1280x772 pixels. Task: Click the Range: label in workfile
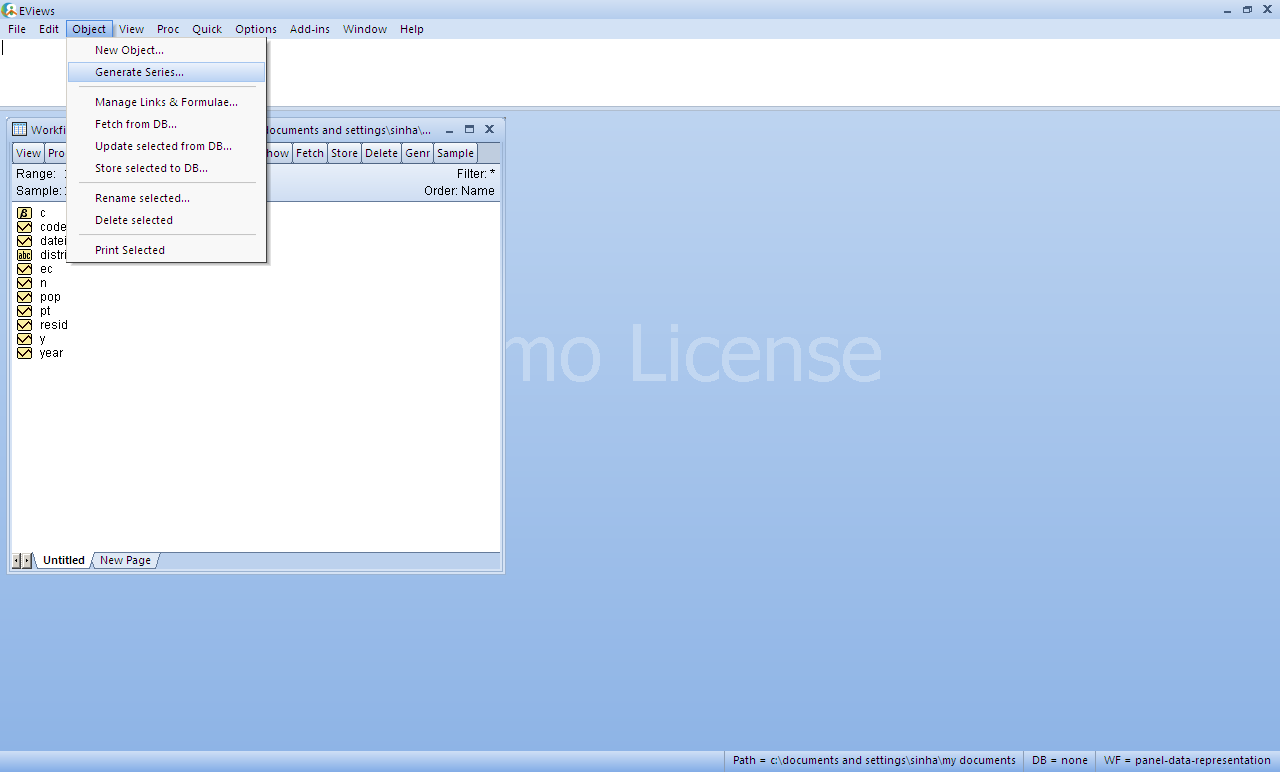pos(36,174)
